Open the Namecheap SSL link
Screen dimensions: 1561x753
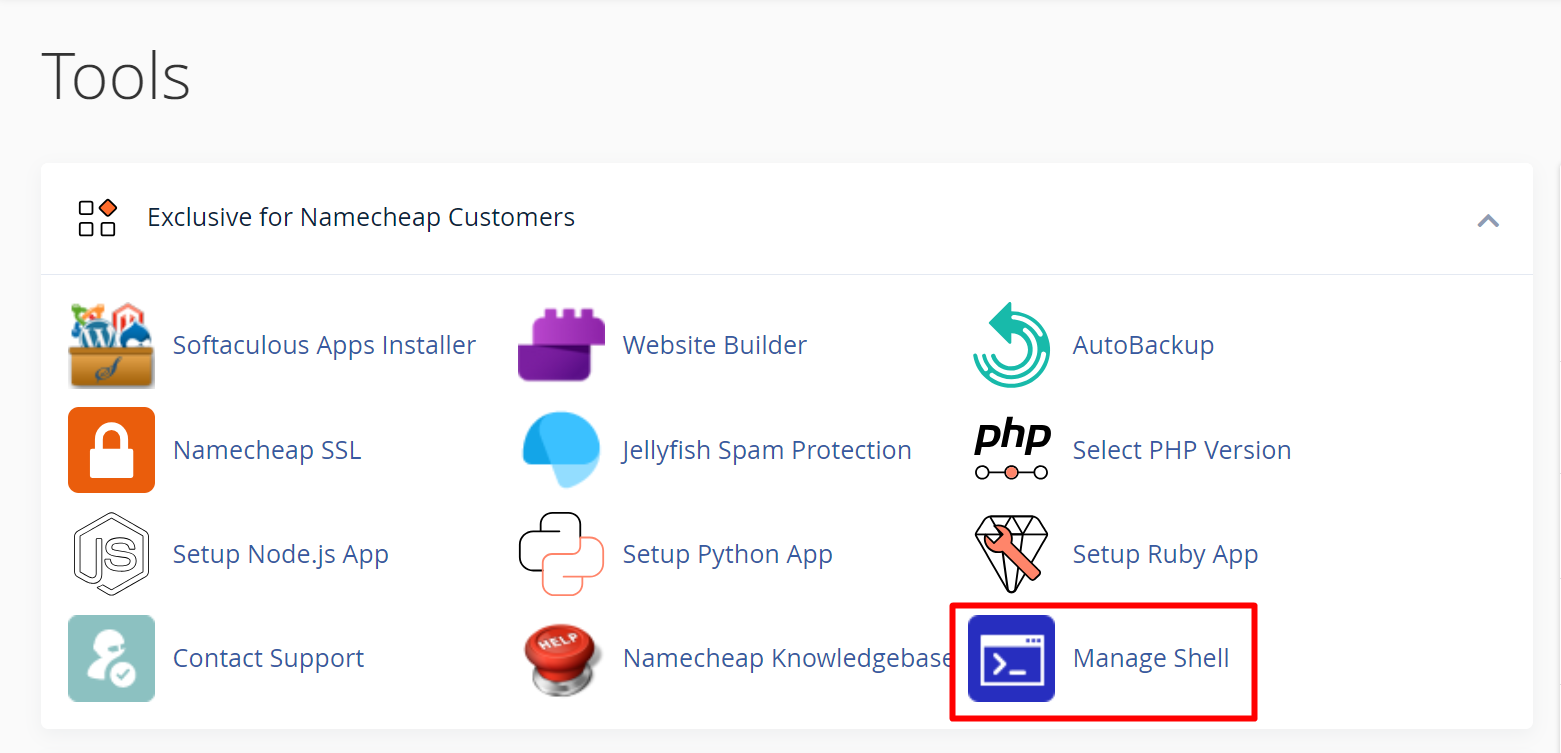pos(267,450)
